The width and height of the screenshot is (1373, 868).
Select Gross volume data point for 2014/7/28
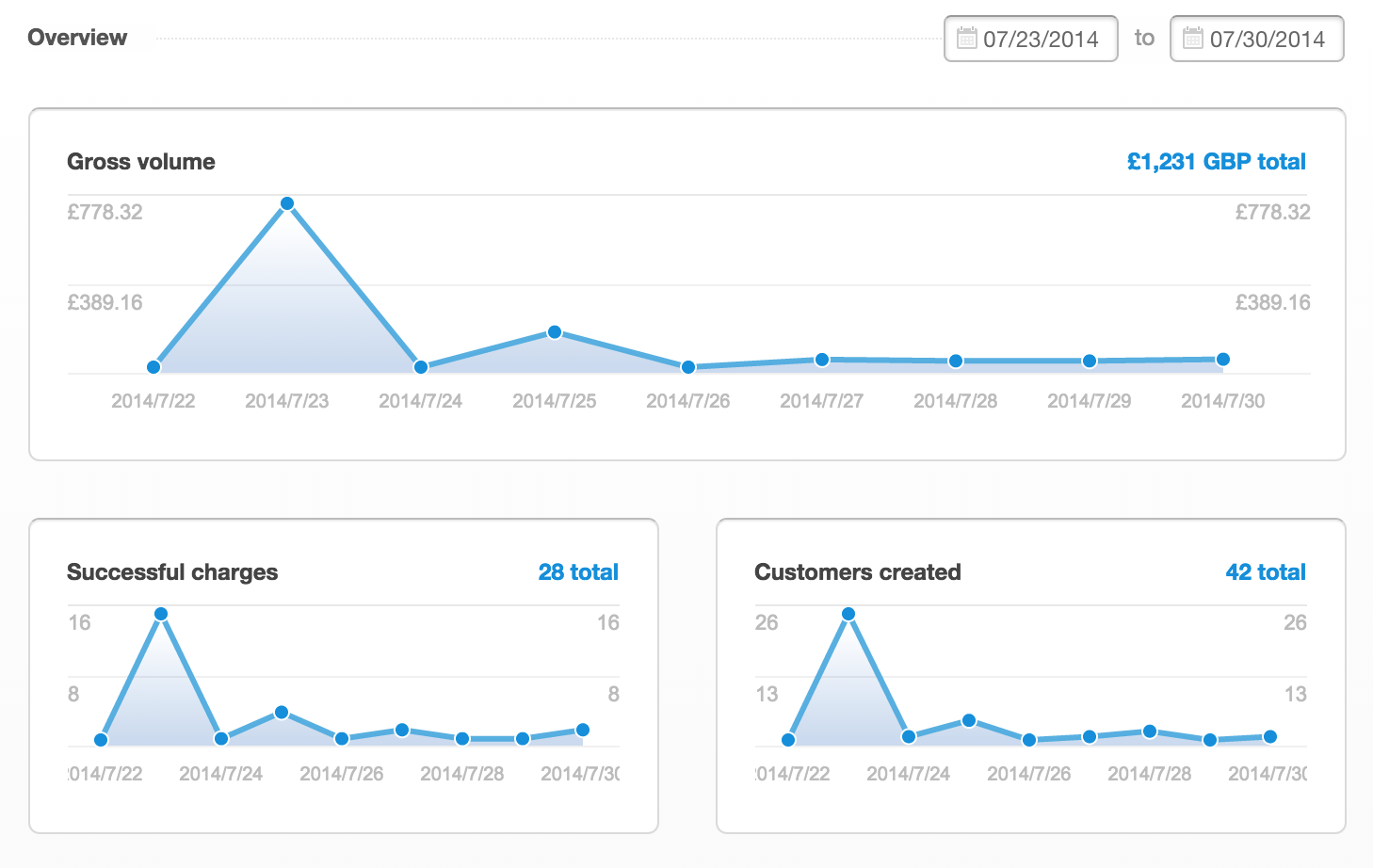click(x=956, y=361)
